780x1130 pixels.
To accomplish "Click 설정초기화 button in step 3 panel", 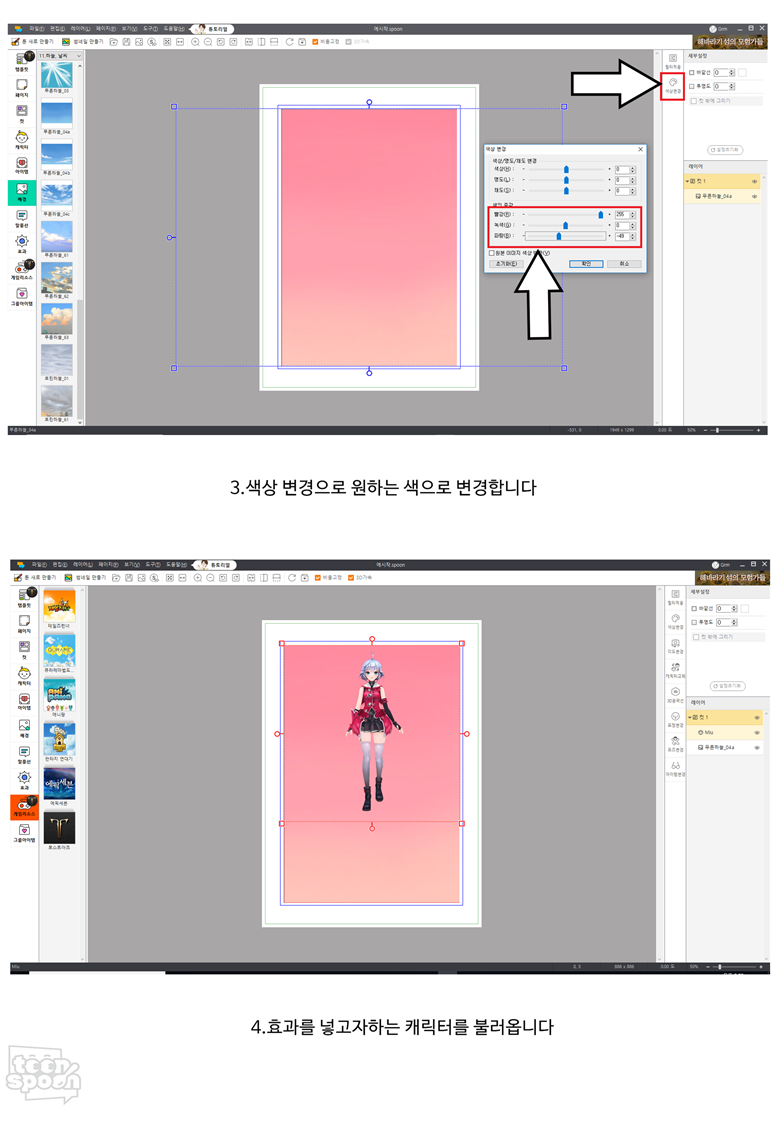I will (724, 150).
